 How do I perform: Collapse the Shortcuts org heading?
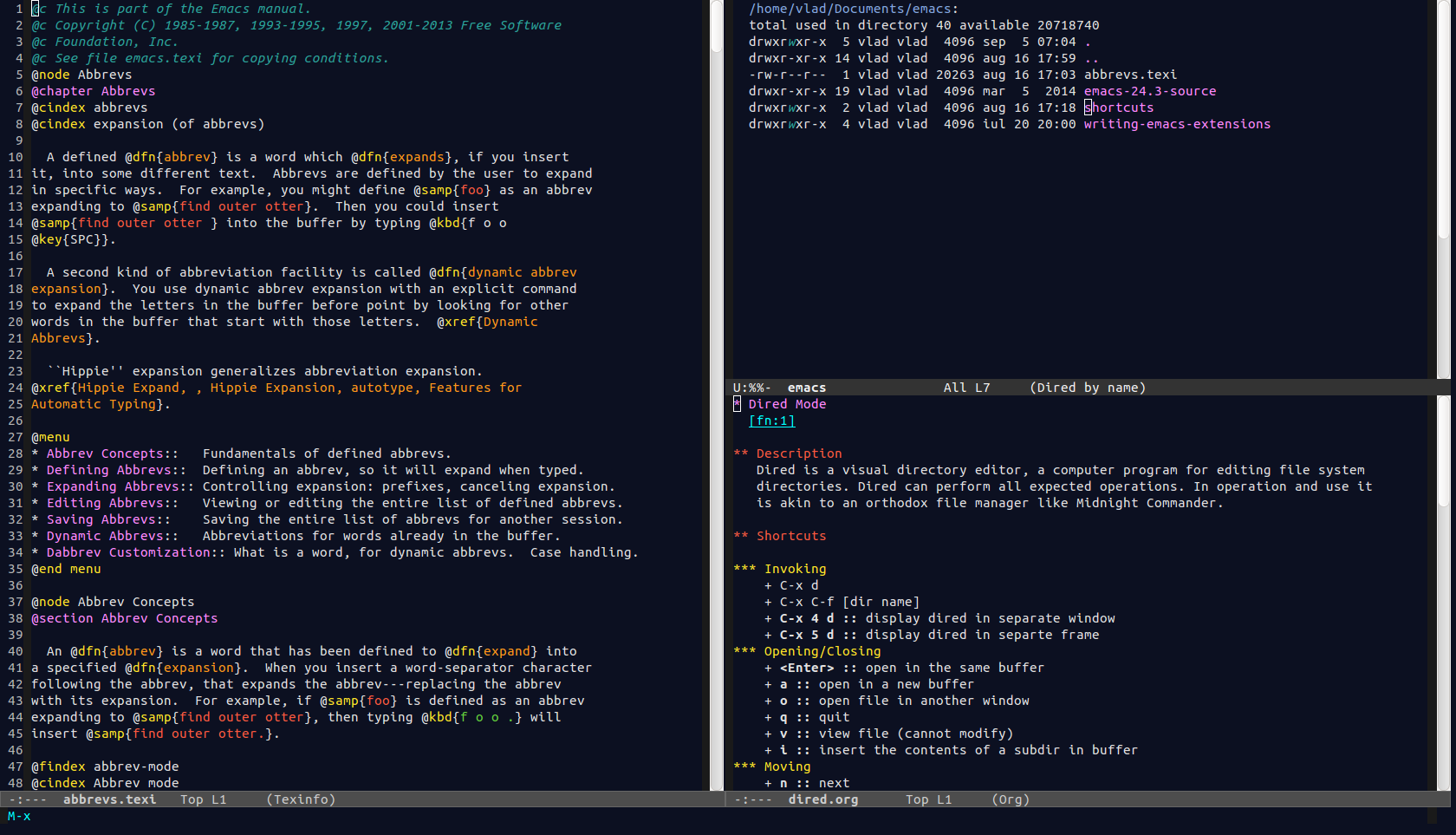point(780,536)
